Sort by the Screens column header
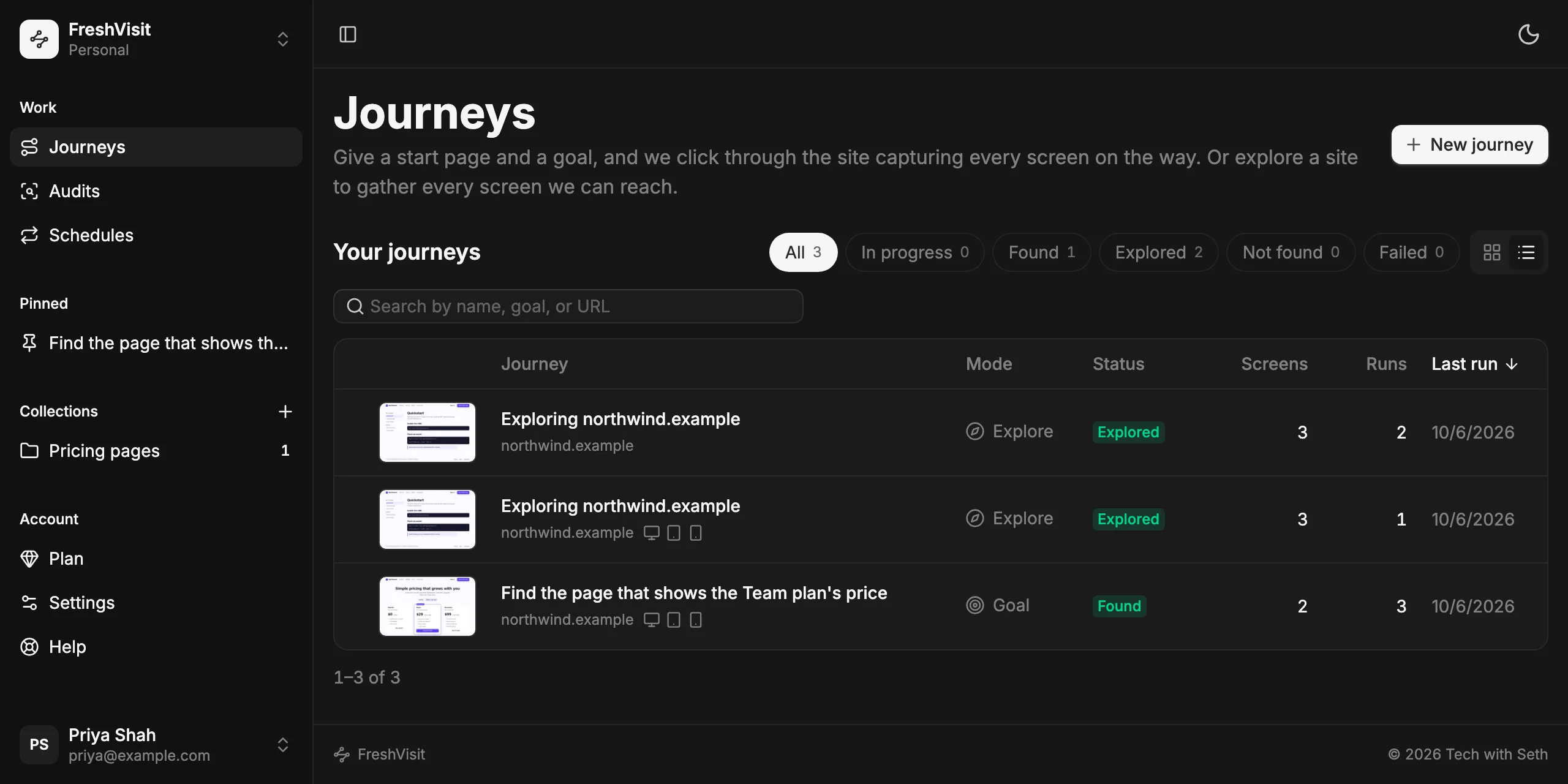The image size is (1568, 784). [x=1274, y=364]
